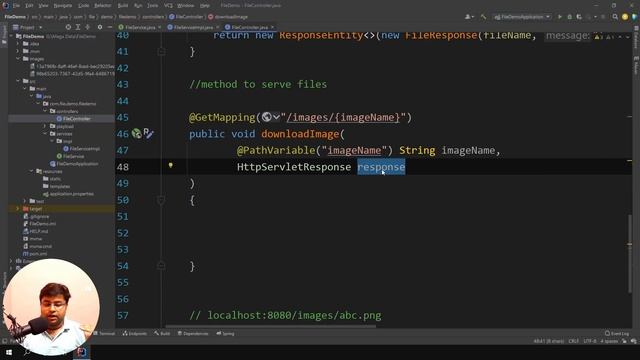The height and width of the screenshot is (360, 640).
Task: Click the Debug bug icon
Action: click(x=570, y=17)
